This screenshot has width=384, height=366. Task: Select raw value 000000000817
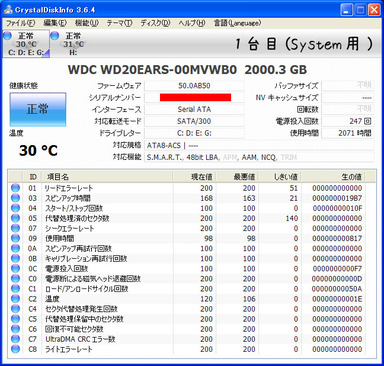click(337, 238)
